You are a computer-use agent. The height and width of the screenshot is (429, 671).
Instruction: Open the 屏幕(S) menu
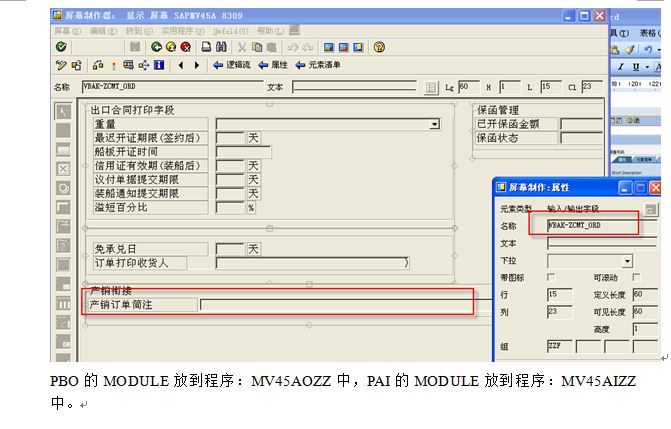(x=68, y=31)
